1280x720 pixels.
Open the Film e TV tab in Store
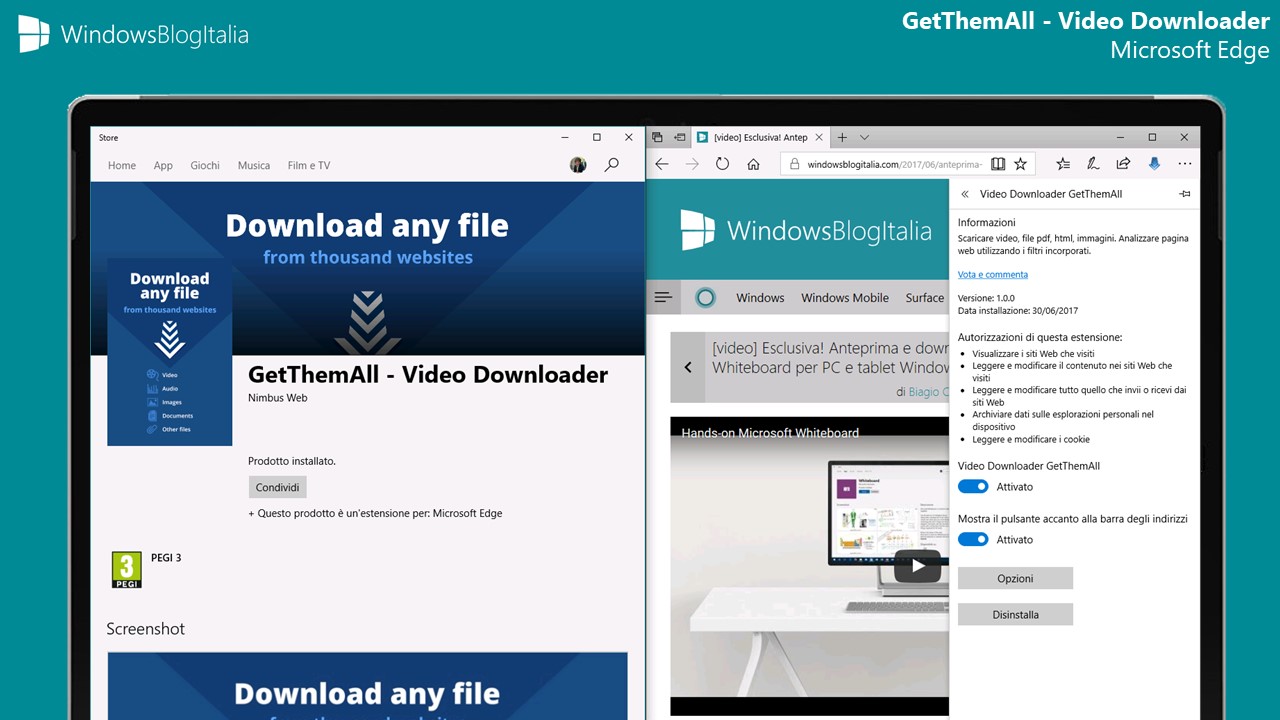[309, 165]
